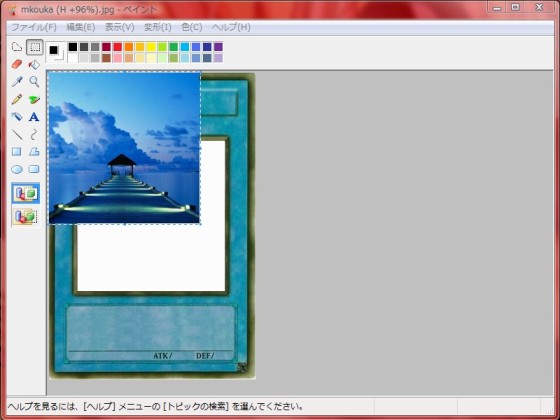The height and width of the screenshot is (420, 560).
Task: Choose the Brush tool
Action: point(34,99)
